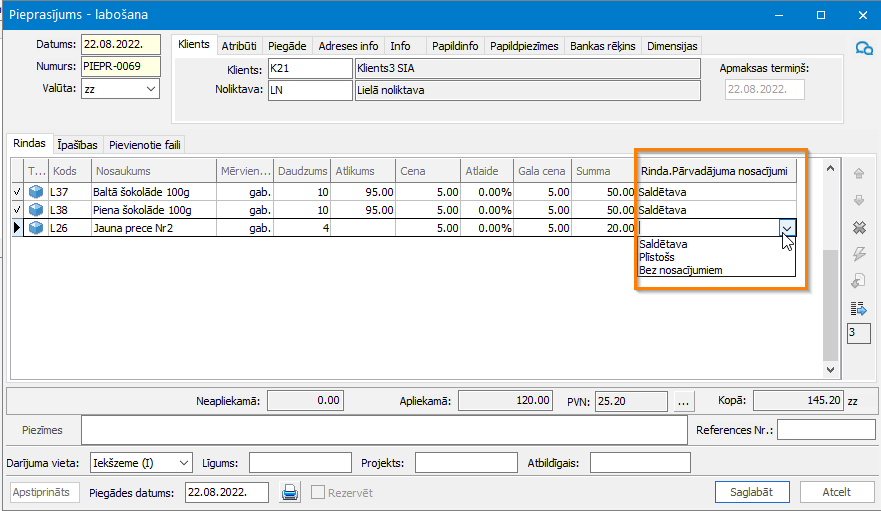Toggle the checkmark on row L38

click(16, 210)
